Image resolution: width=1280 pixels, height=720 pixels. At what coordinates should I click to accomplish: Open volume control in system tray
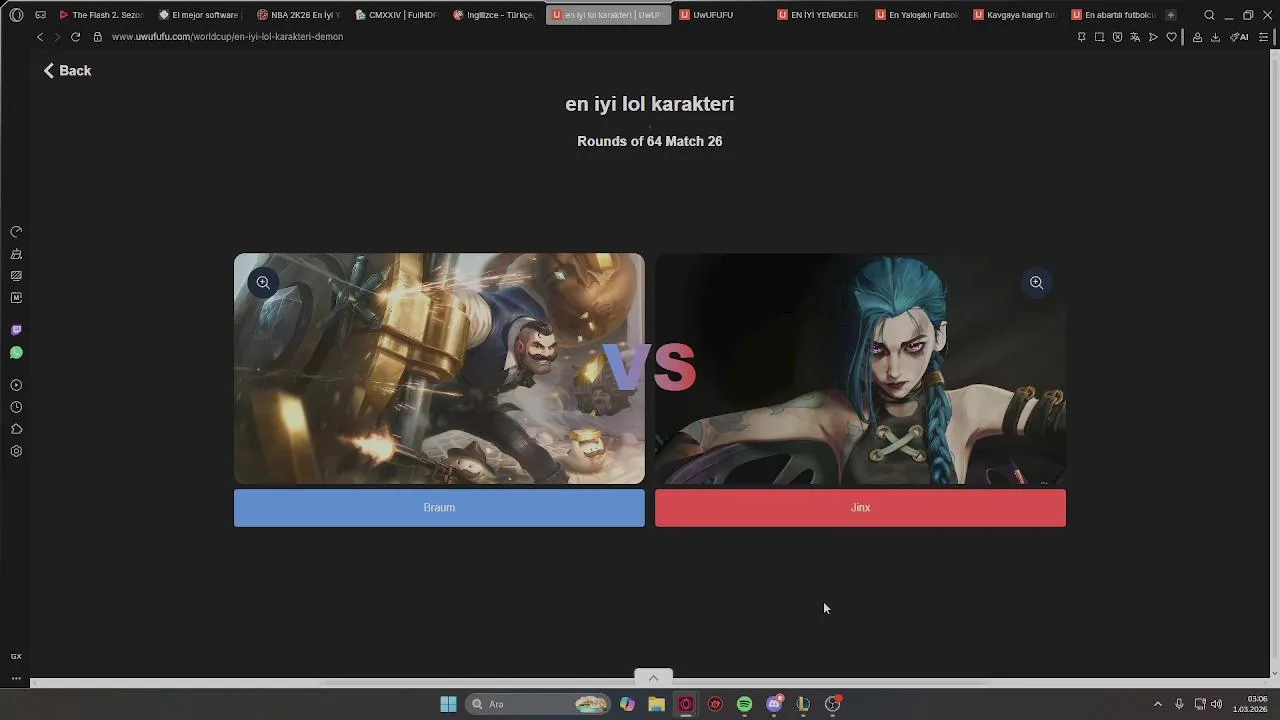(1216, 704)
